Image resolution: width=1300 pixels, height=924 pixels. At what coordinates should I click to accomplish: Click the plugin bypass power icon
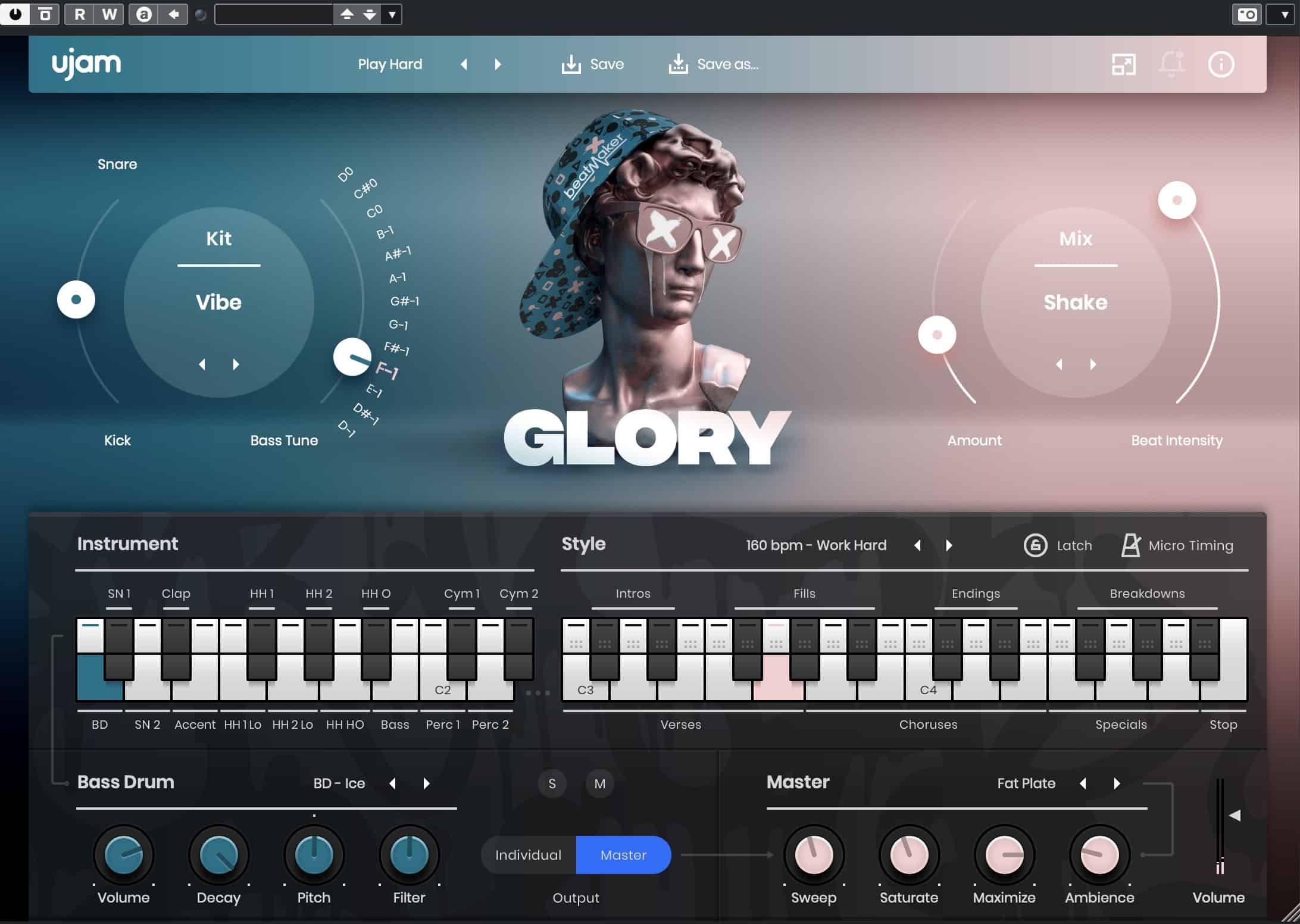pyautogui.click(x=15, y=14)
